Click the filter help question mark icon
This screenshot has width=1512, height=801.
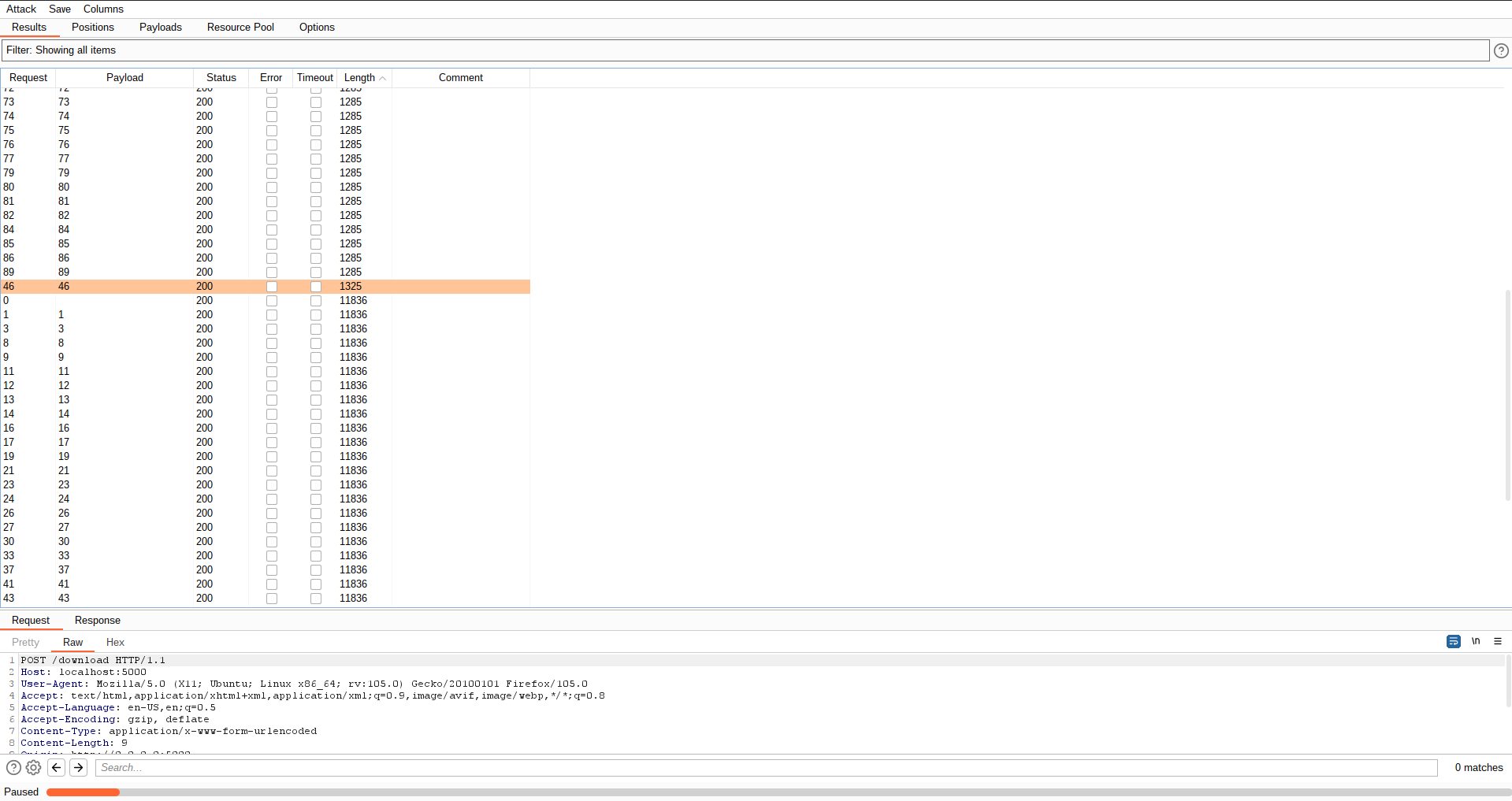(x=1501, y=50)
